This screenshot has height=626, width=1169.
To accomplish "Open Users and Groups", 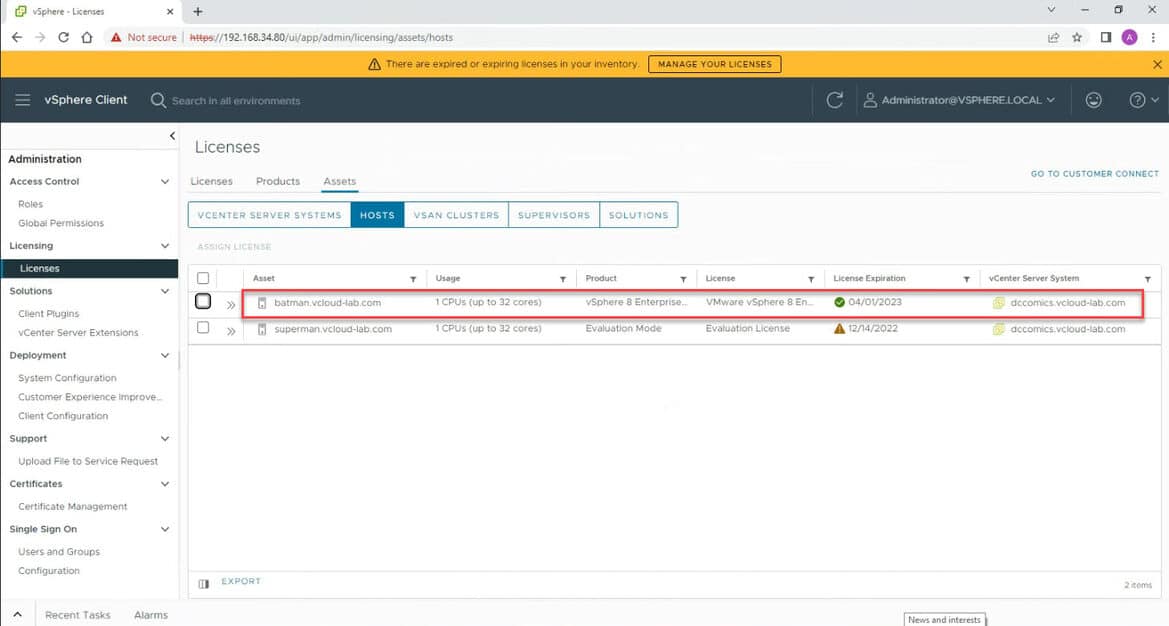I will [59, 552].
